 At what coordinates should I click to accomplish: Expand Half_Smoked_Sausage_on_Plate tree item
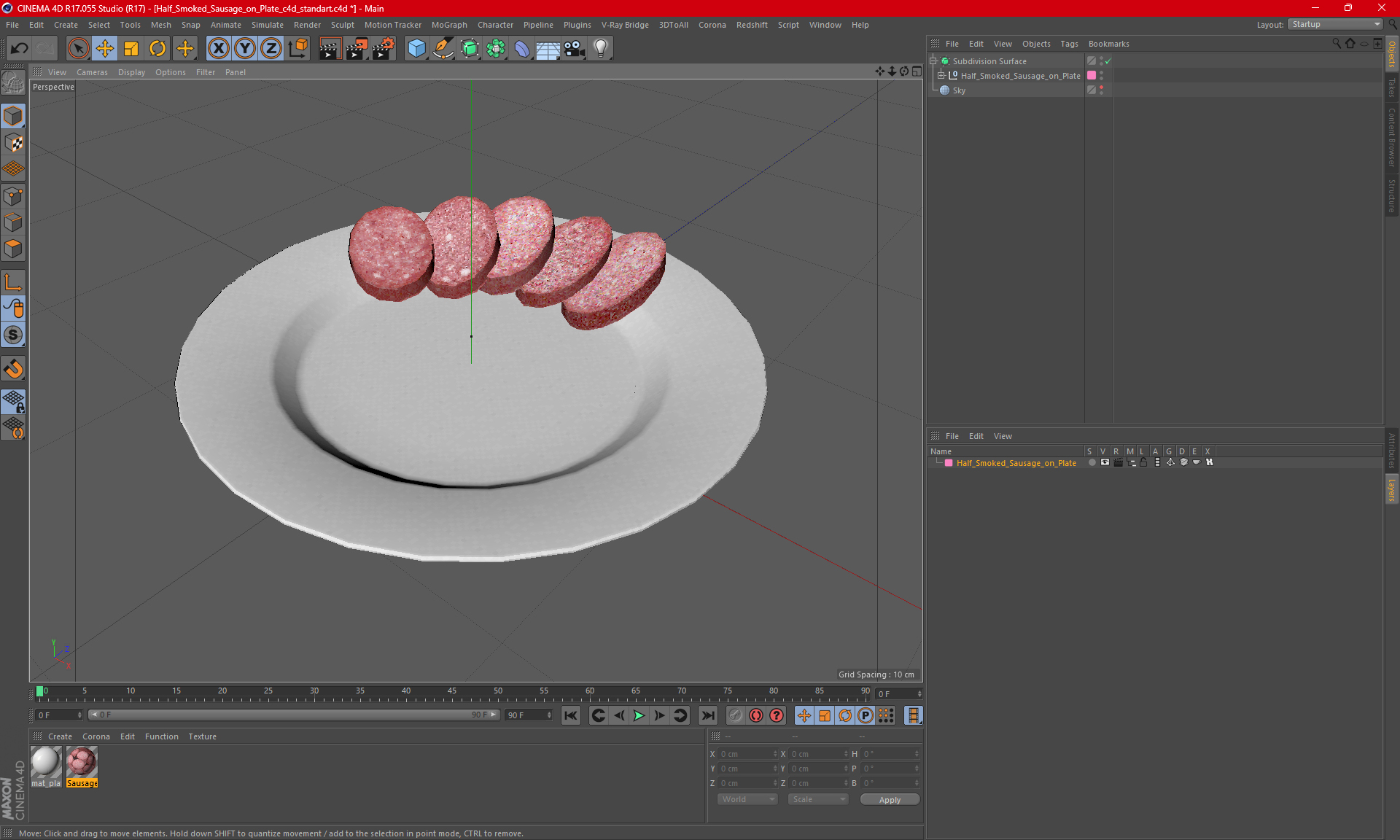[941, 76]
